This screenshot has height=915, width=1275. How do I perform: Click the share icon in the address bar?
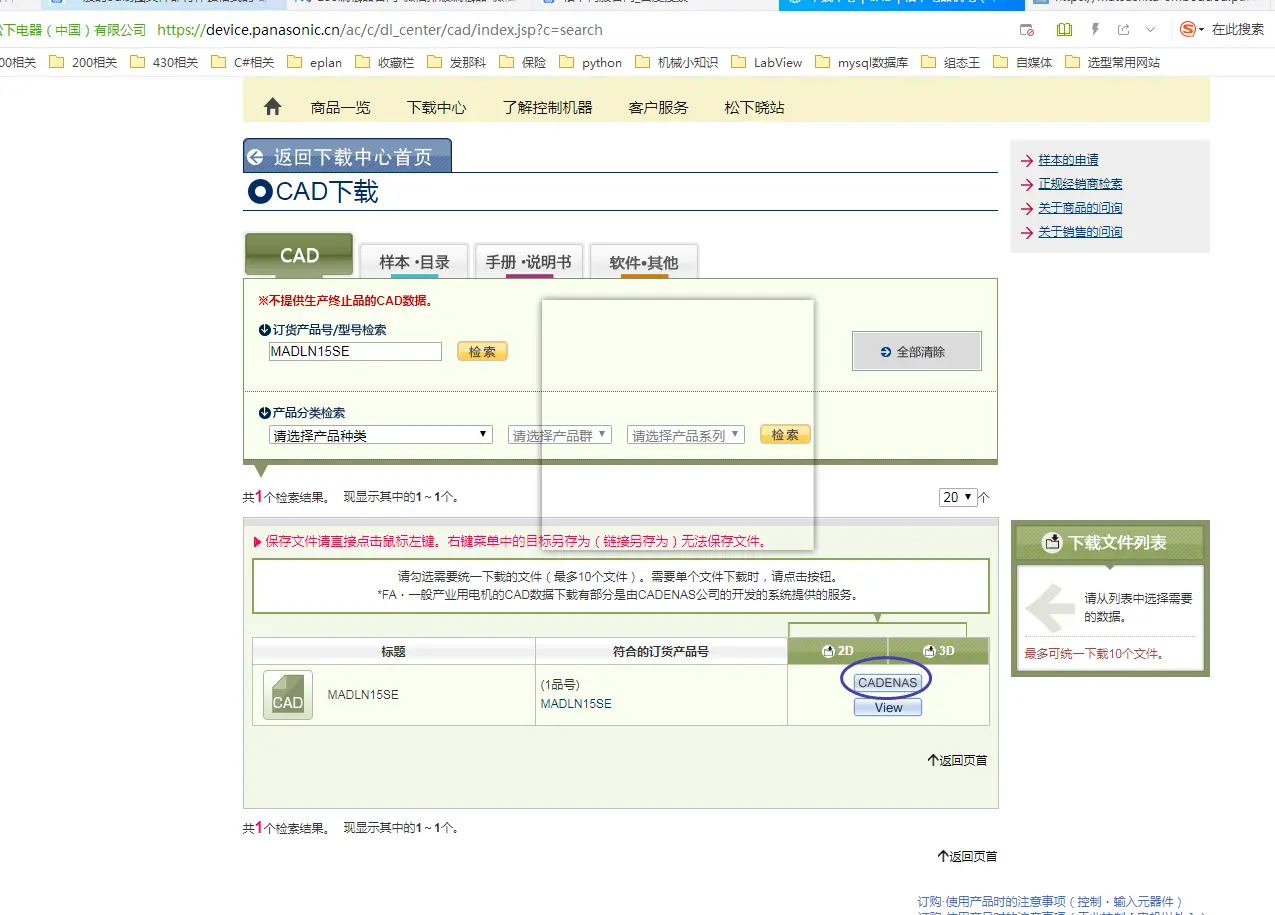1124,30
